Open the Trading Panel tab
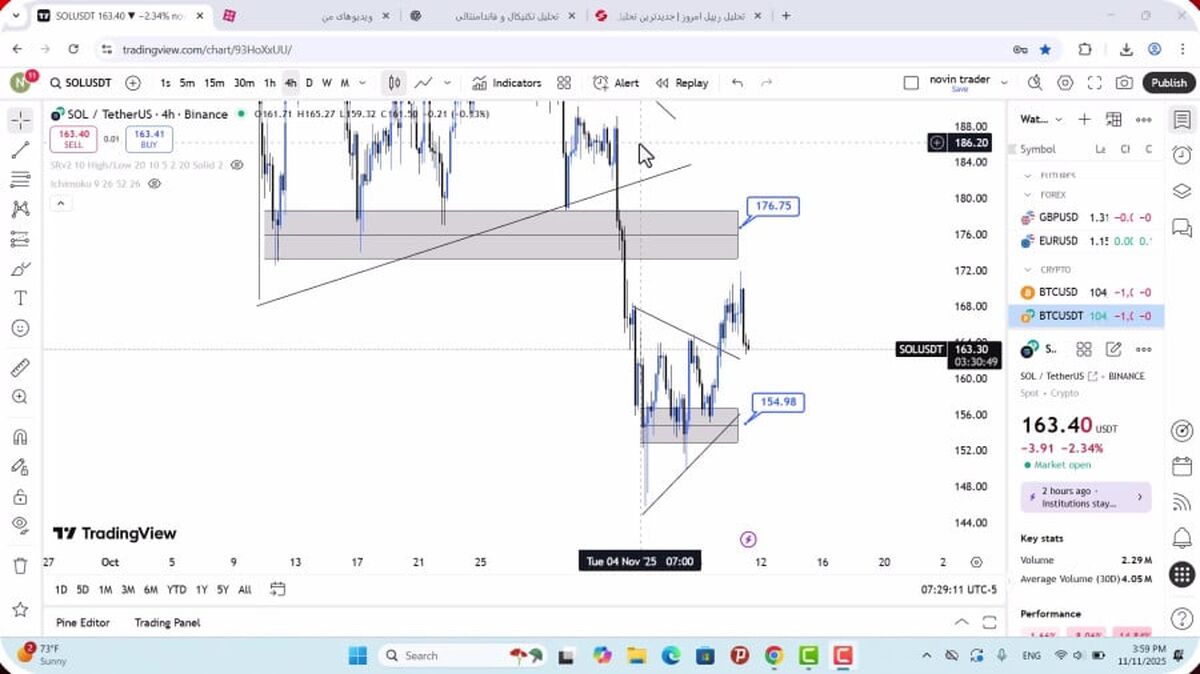The height and width of the screenshot is (674, 1200). (167, 622)
